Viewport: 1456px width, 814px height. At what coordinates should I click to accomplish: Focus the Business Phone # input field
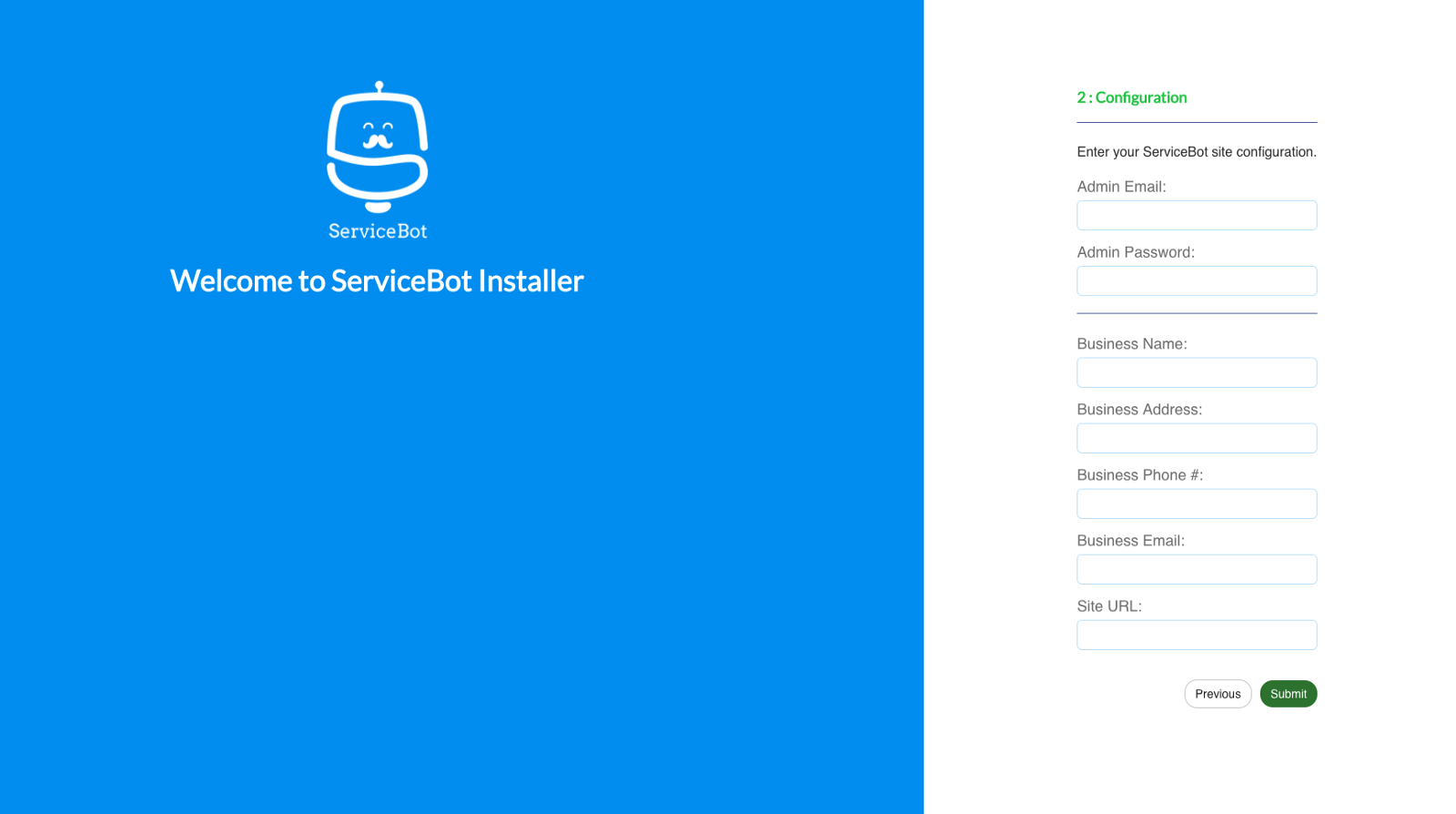coord(1197,504)
